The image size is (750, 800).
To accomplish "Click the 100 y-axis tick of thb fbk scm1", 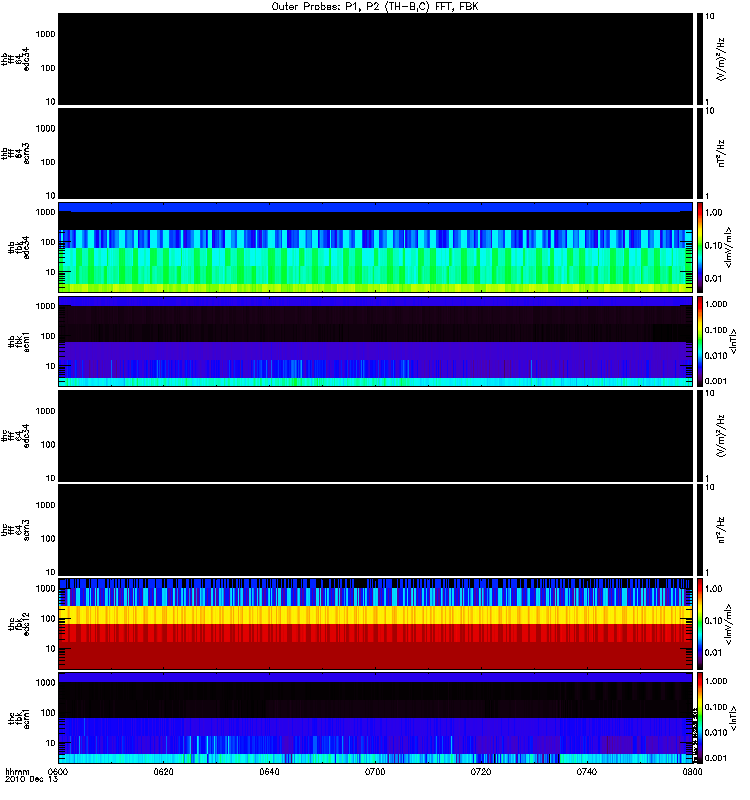I will point(48,336).
